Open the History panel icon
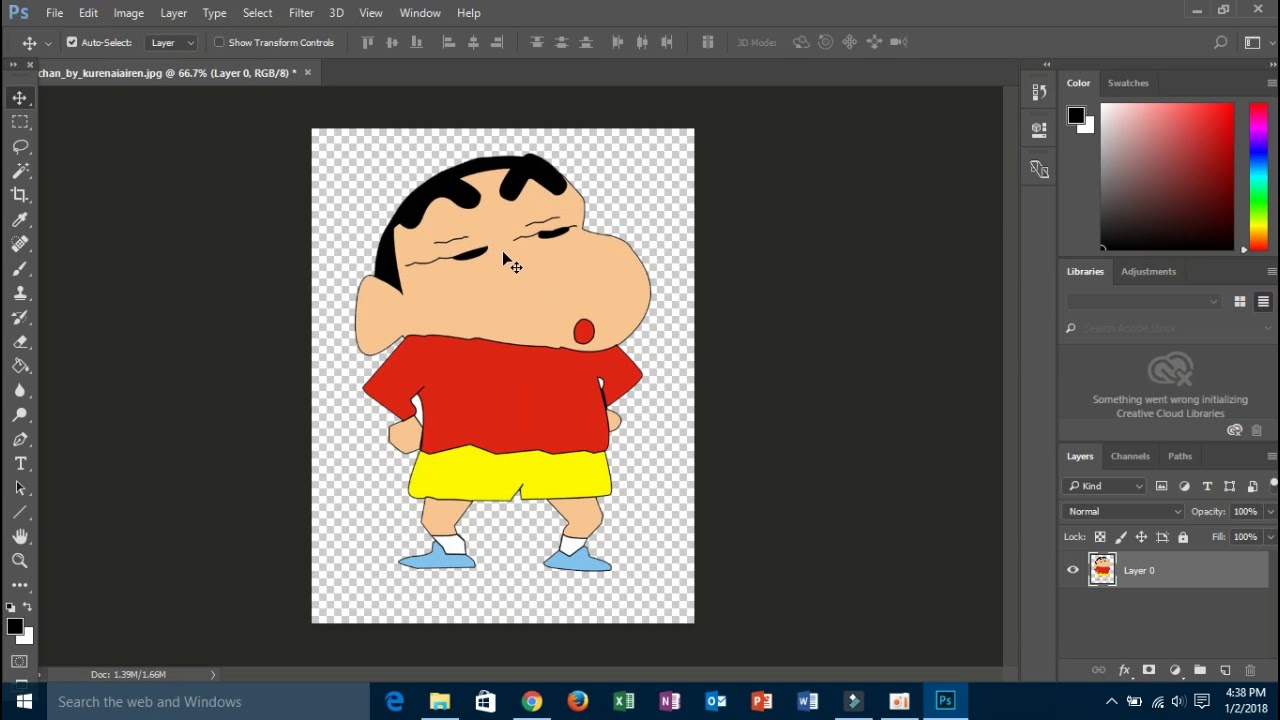Viewport: 1280px width, 720px height. [x=1039, y=92]
